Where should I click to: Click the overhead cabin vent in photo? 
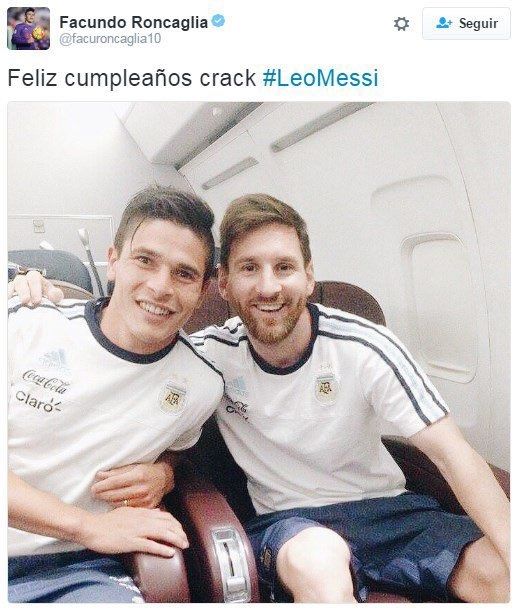319,126
